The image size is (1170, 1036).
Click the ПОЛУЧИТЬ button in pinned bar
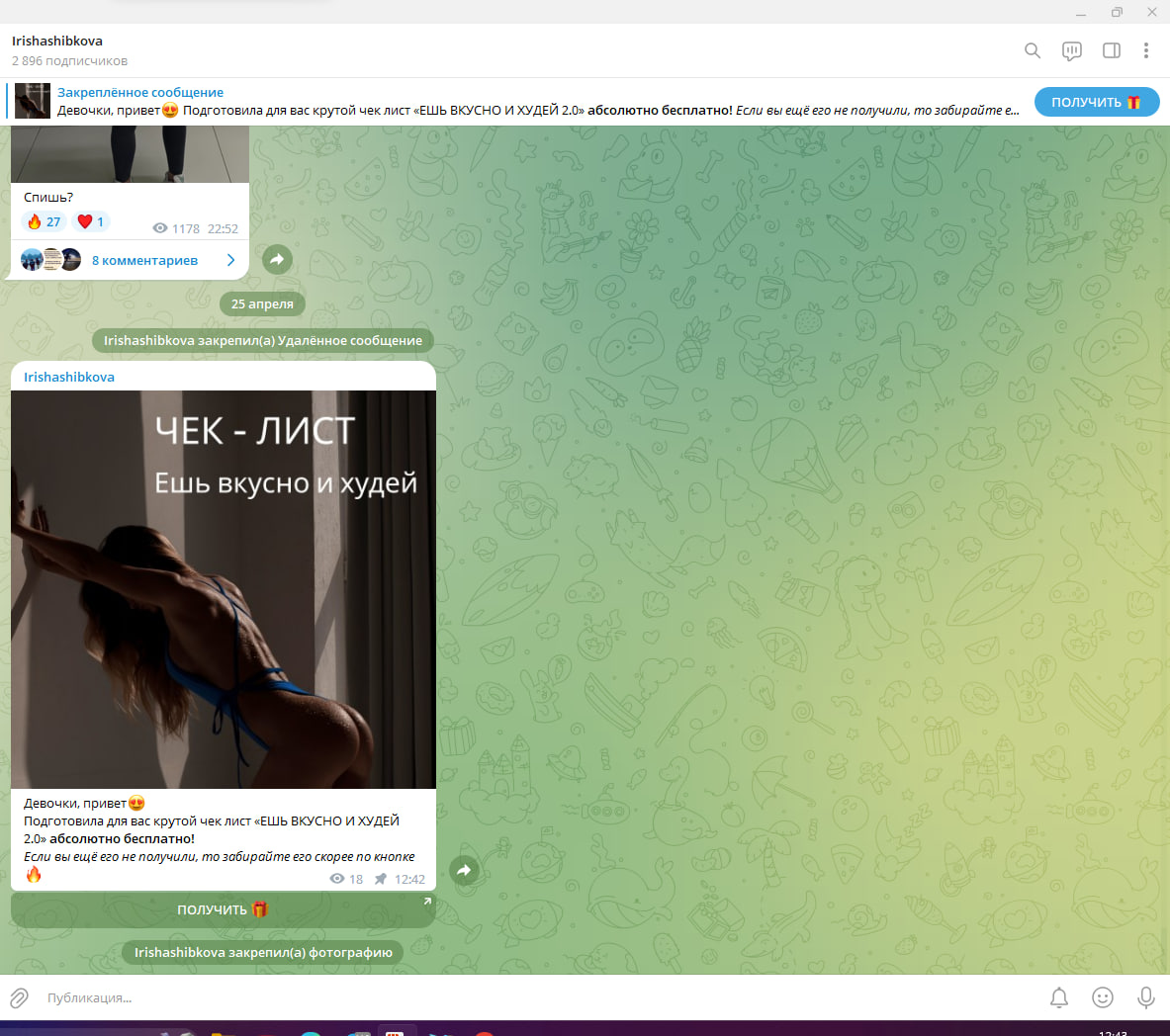pyautogui.click(x=1096, y=102)
